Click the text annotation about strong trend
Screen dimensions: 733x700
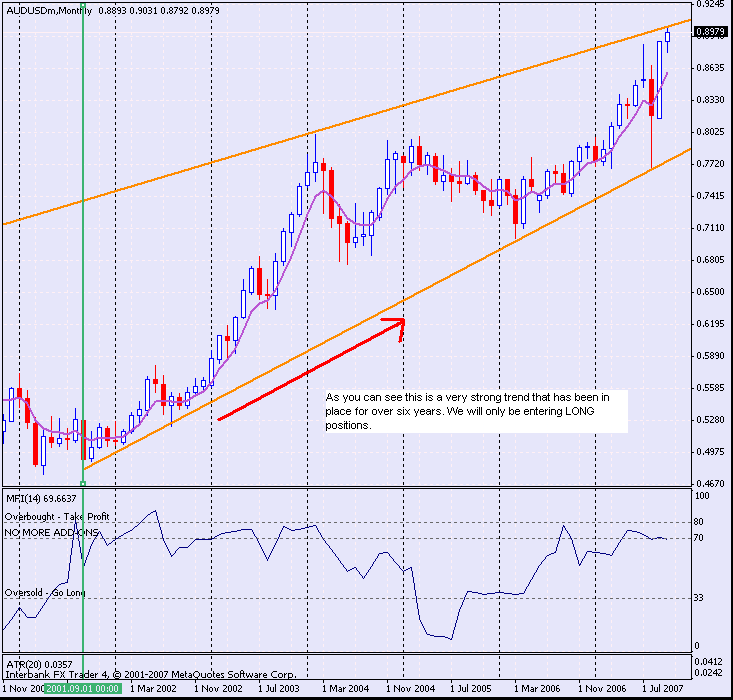click(476, 411)
